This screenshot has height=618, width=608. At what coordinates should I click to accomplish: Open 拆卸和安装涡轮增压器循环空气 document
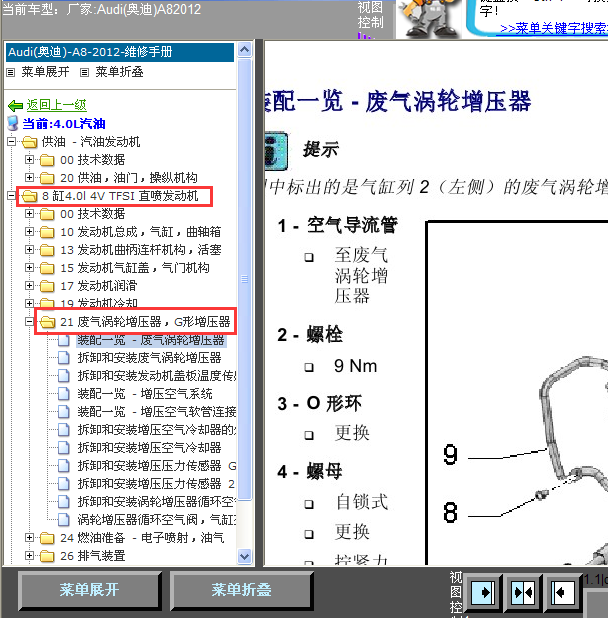coord(156,502)
